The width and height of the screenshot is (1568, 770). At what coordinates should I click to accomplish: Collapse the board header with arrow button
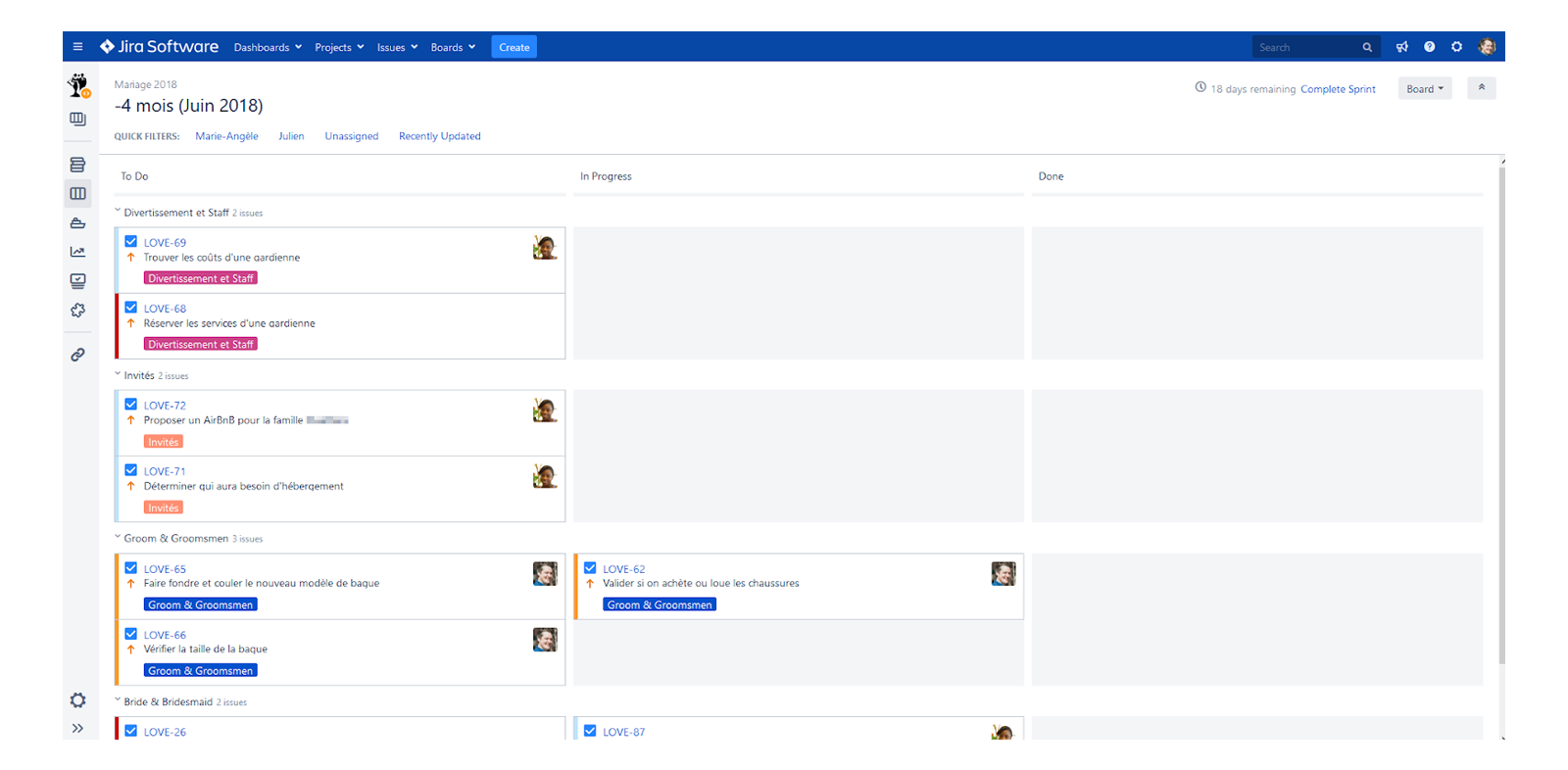pyautogui.click(x=1482, y=88)
